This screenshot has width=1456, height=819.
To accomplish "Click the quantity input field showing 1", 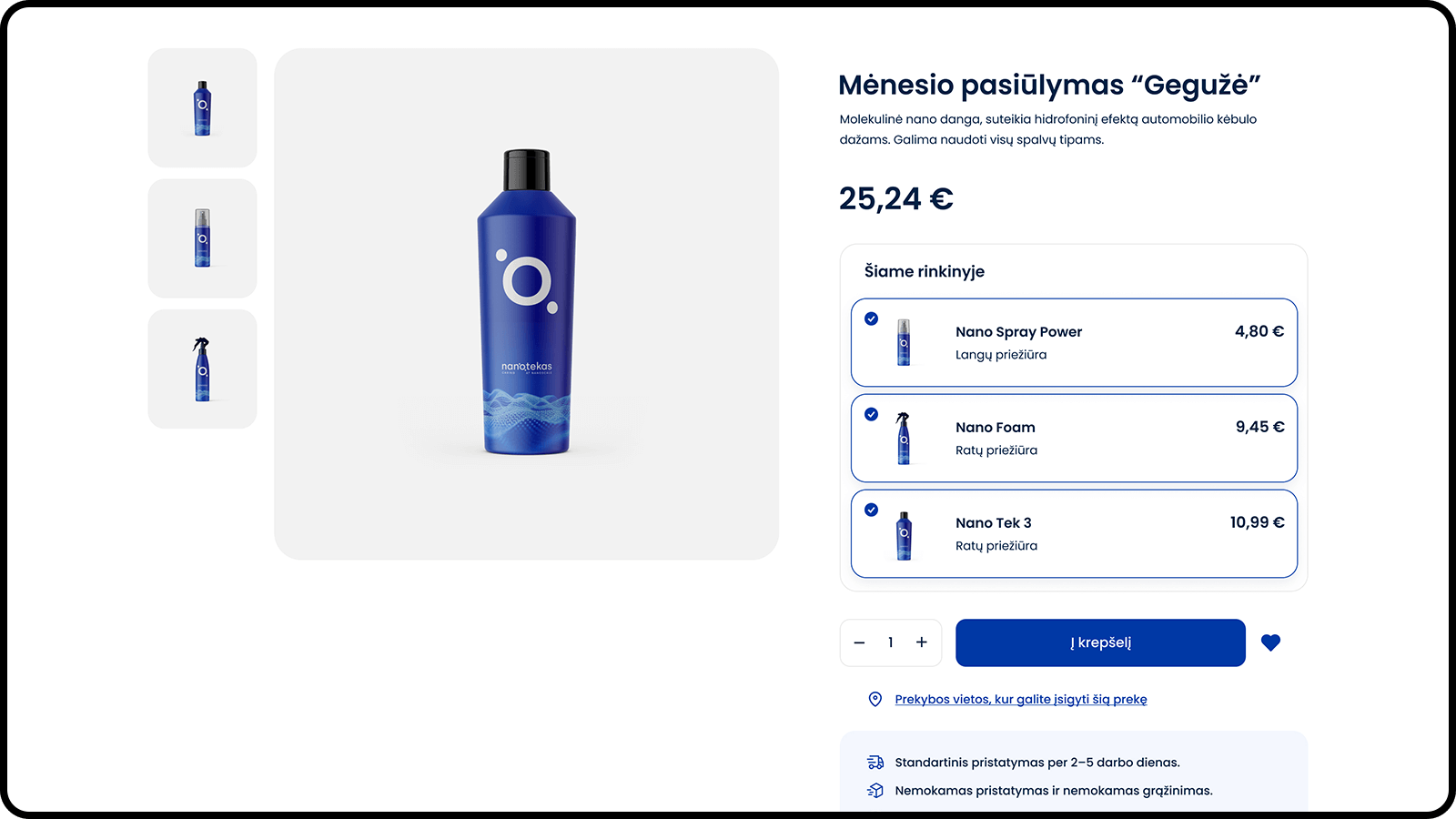I will click(x=890, y=642).
